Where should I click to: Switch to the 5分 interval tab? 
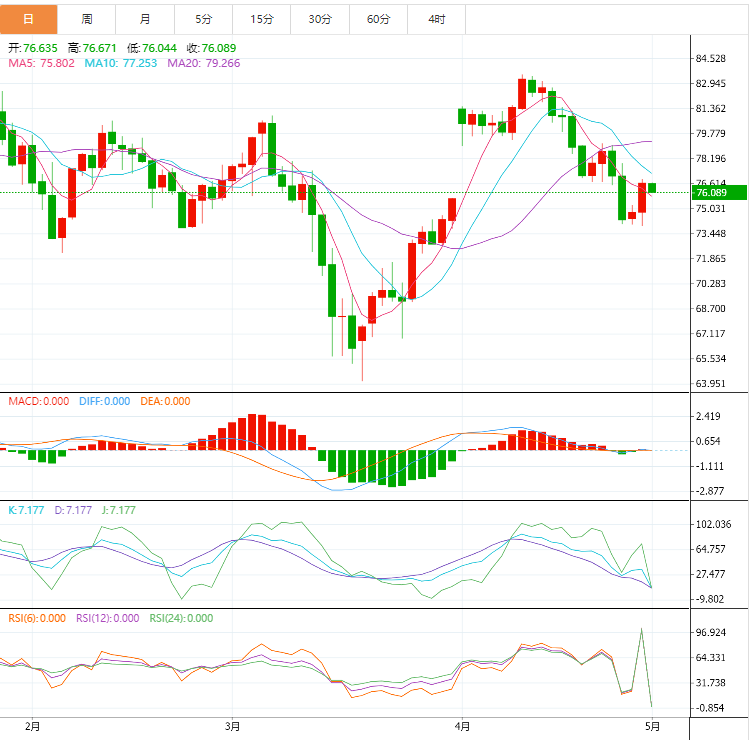(204, 19)
